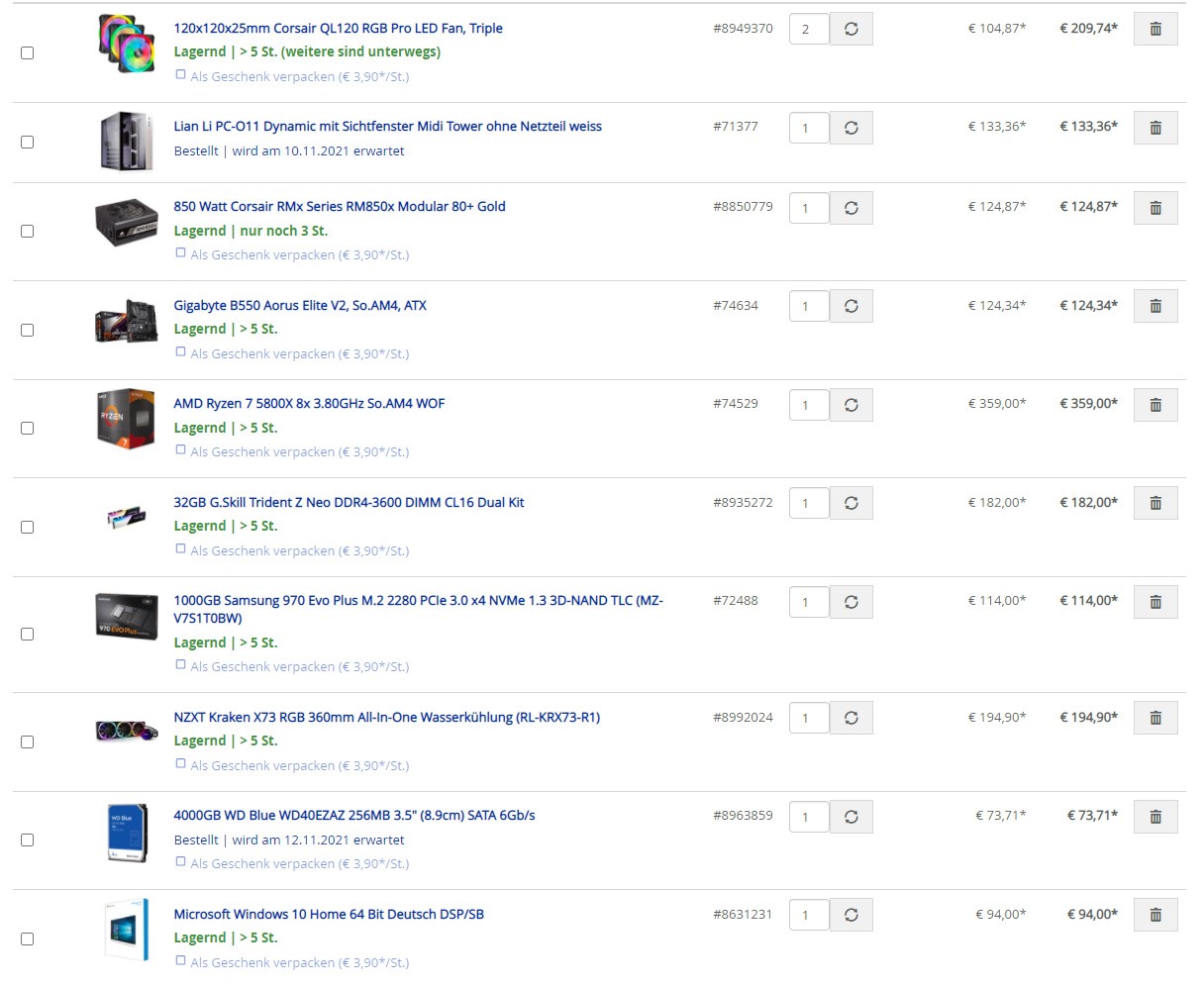
Task: Remove NZXT Kraken X73 cooler via trash
Action: pyautogui.click(x=1155, y=718)
